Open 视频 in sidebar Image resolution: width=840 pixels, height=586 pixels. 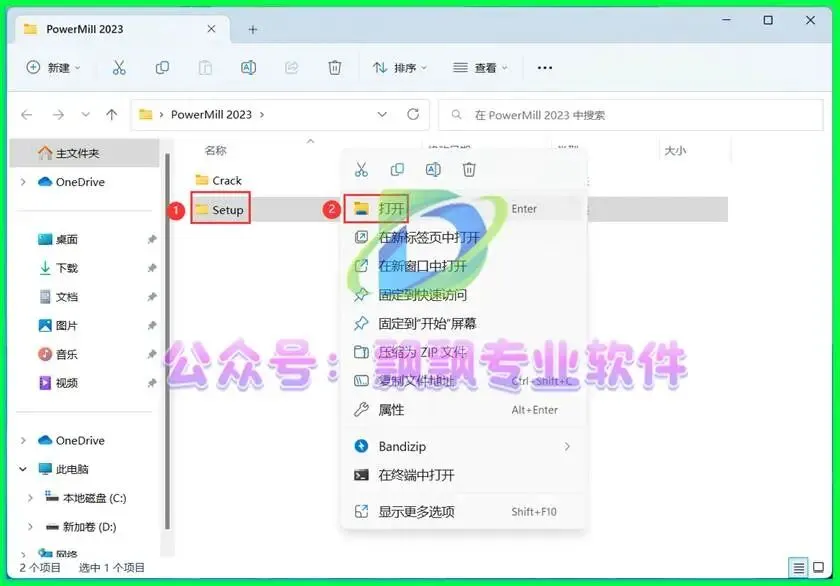[66, 383]
